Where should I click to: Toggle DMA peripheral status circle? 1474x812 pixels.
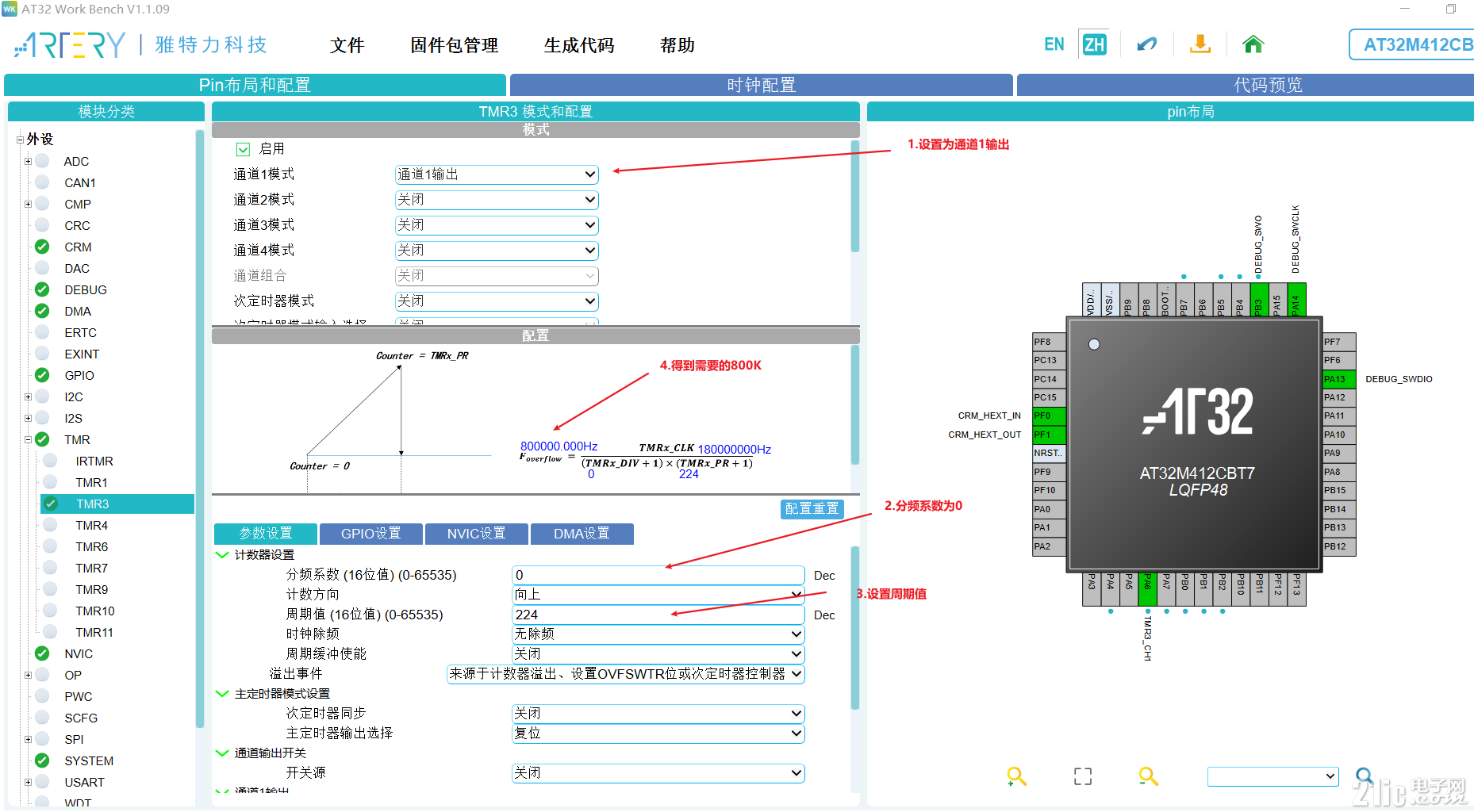coord(42,311)
